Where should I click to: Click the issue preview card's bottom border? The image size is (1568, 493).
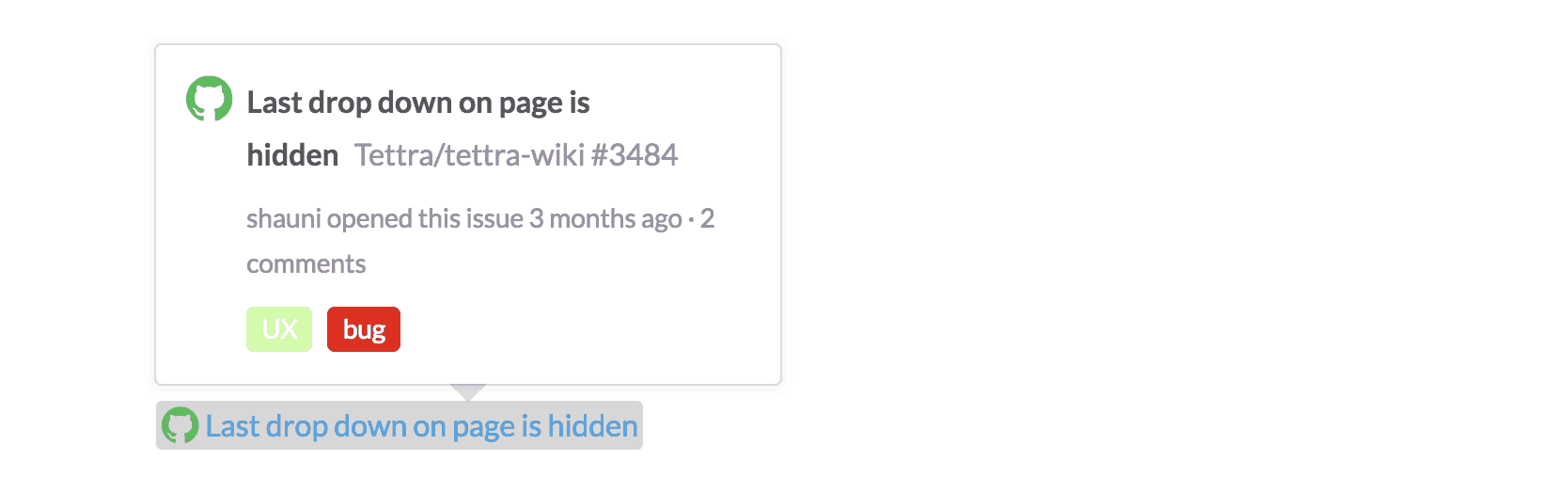click(468, 384)
